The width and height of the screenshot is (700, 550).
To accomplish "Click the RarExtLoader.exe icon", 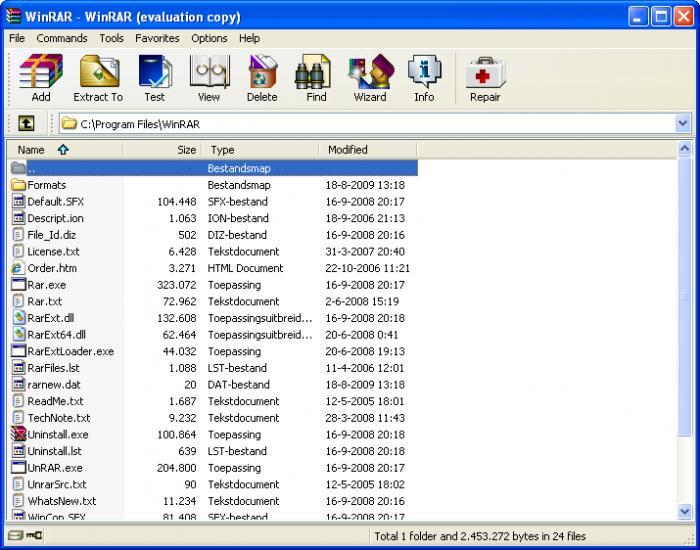I will 18,351.
